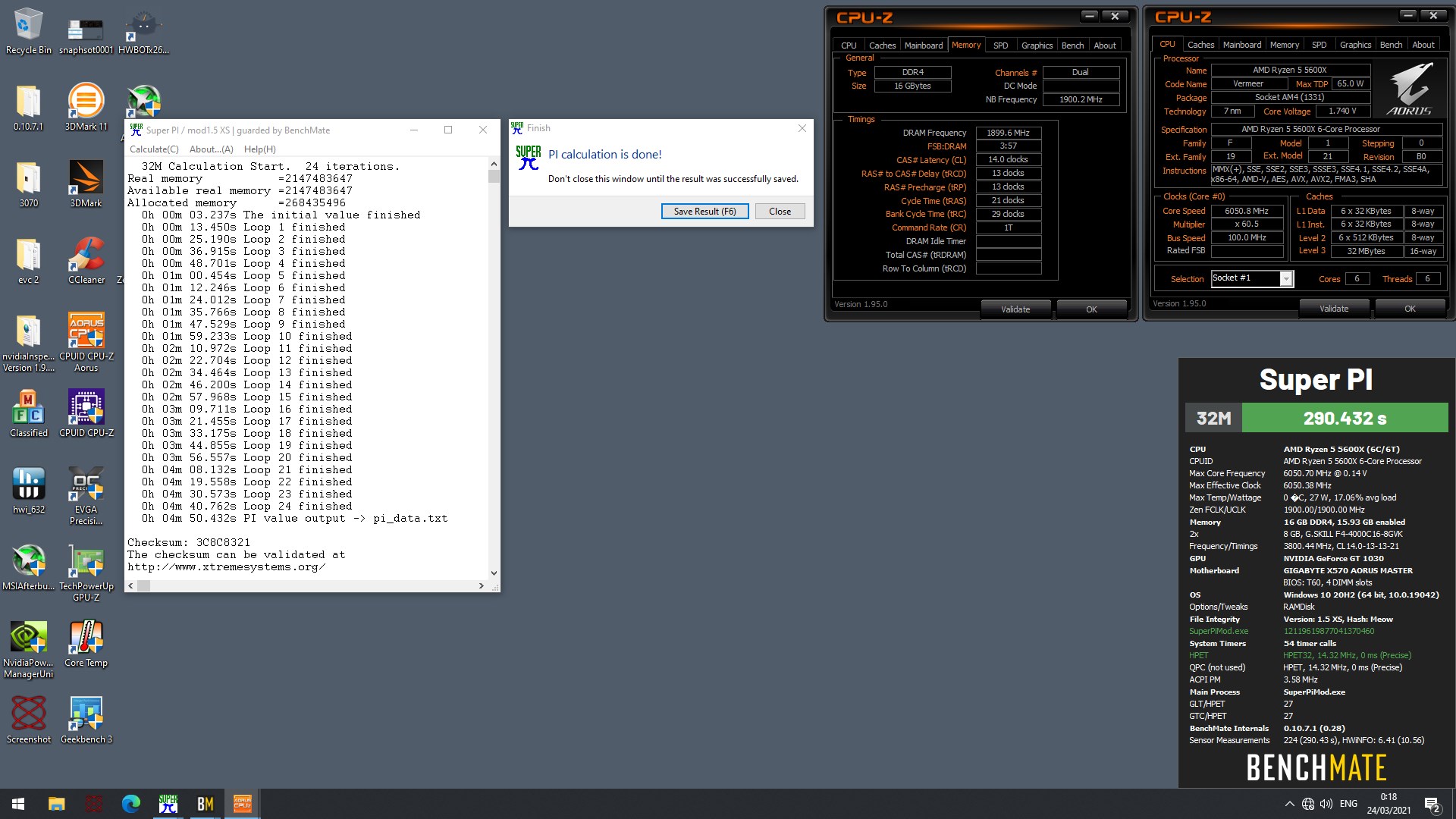Open volume control in system tray

pyautogui.click(x=1326, y=804)
